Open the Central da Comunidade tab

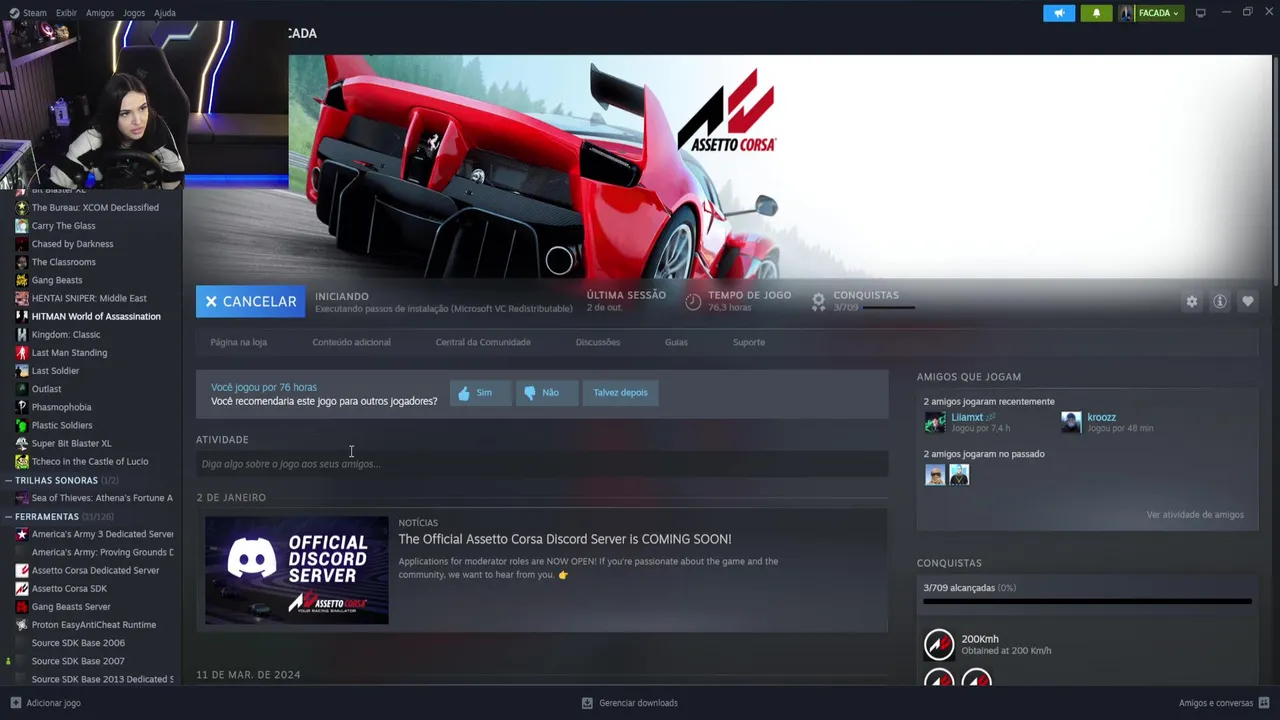[x=483, y=342]
